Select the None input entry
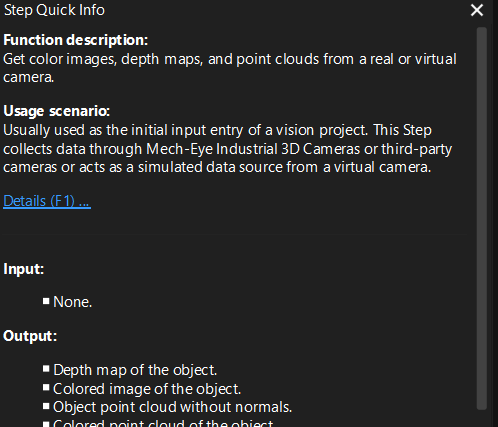The height and width of the screenshot is (427, 498). pyautogui.click(x=72, y=302)
